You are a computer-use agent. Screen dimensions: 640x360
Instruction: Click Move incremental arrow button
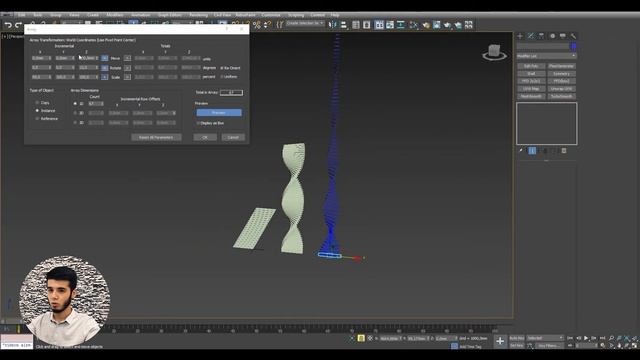[x=104, y=58]
